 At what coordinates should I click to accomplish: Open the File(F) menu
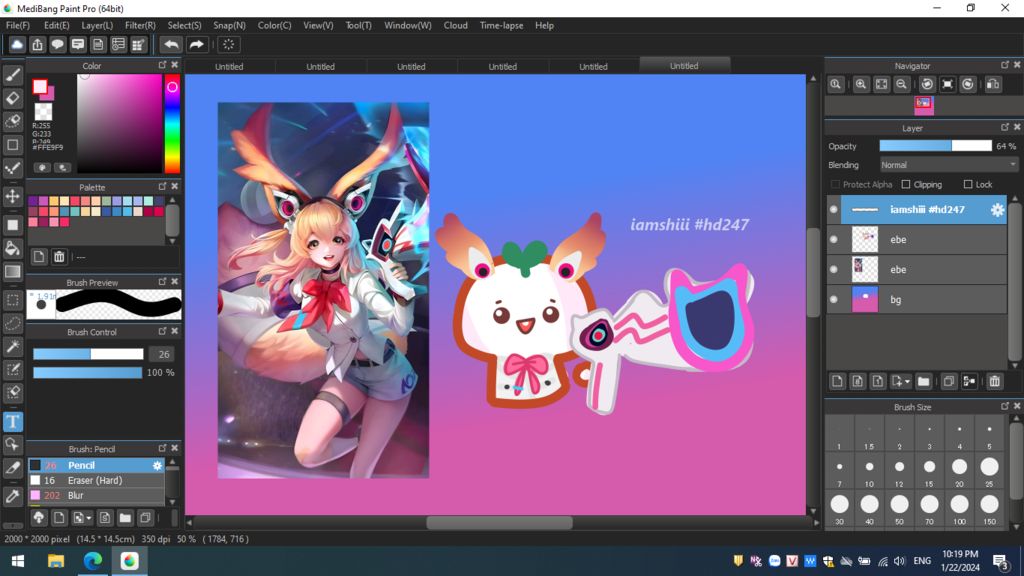click(x=18, y=25)
